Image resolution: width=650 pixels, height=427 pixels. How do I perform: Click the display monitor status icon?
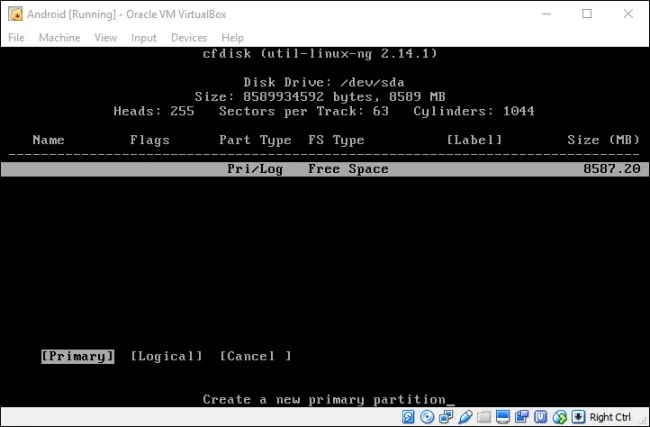(503, 417)
